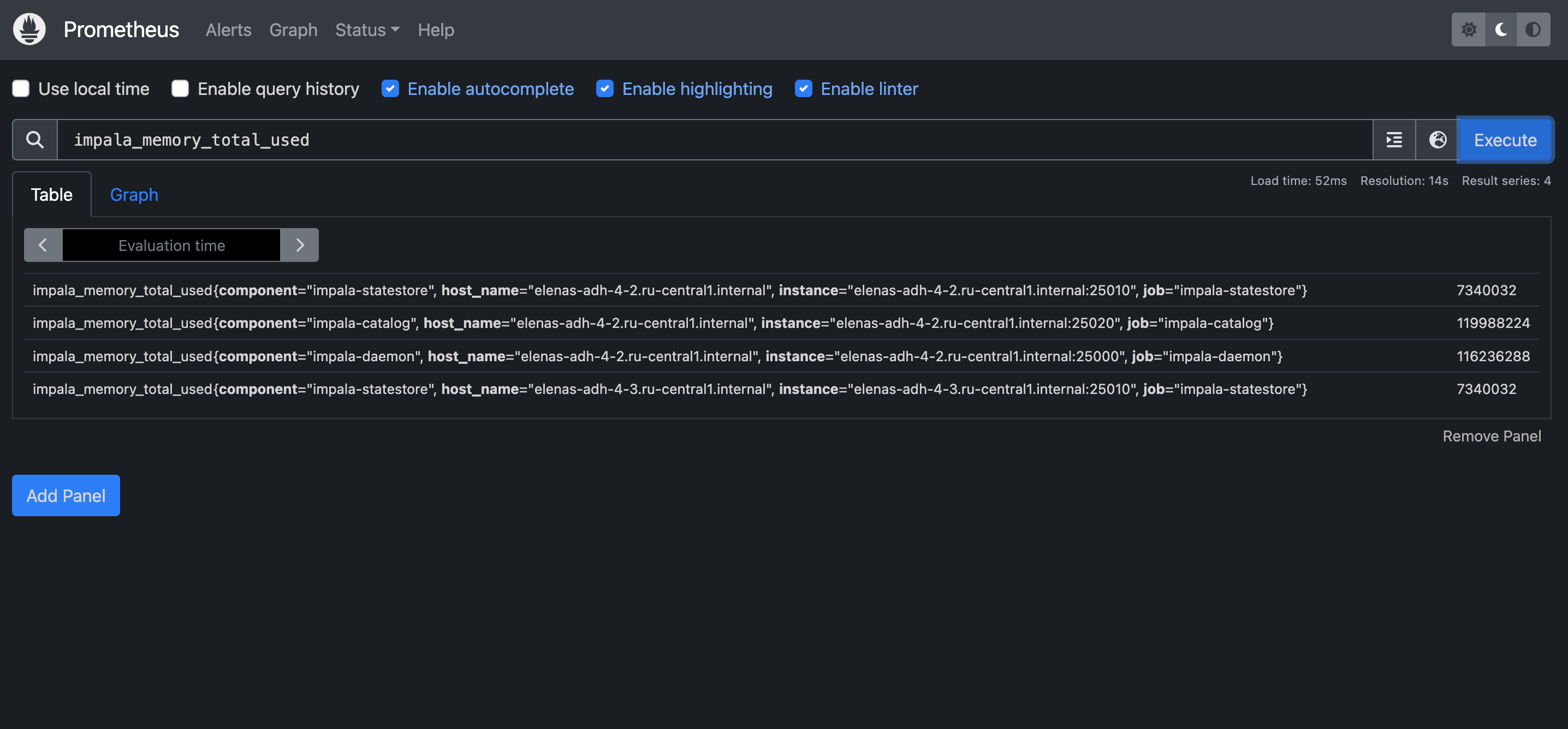
Task: Open Graph in the top navigation
Action: (x=293, y=30)
